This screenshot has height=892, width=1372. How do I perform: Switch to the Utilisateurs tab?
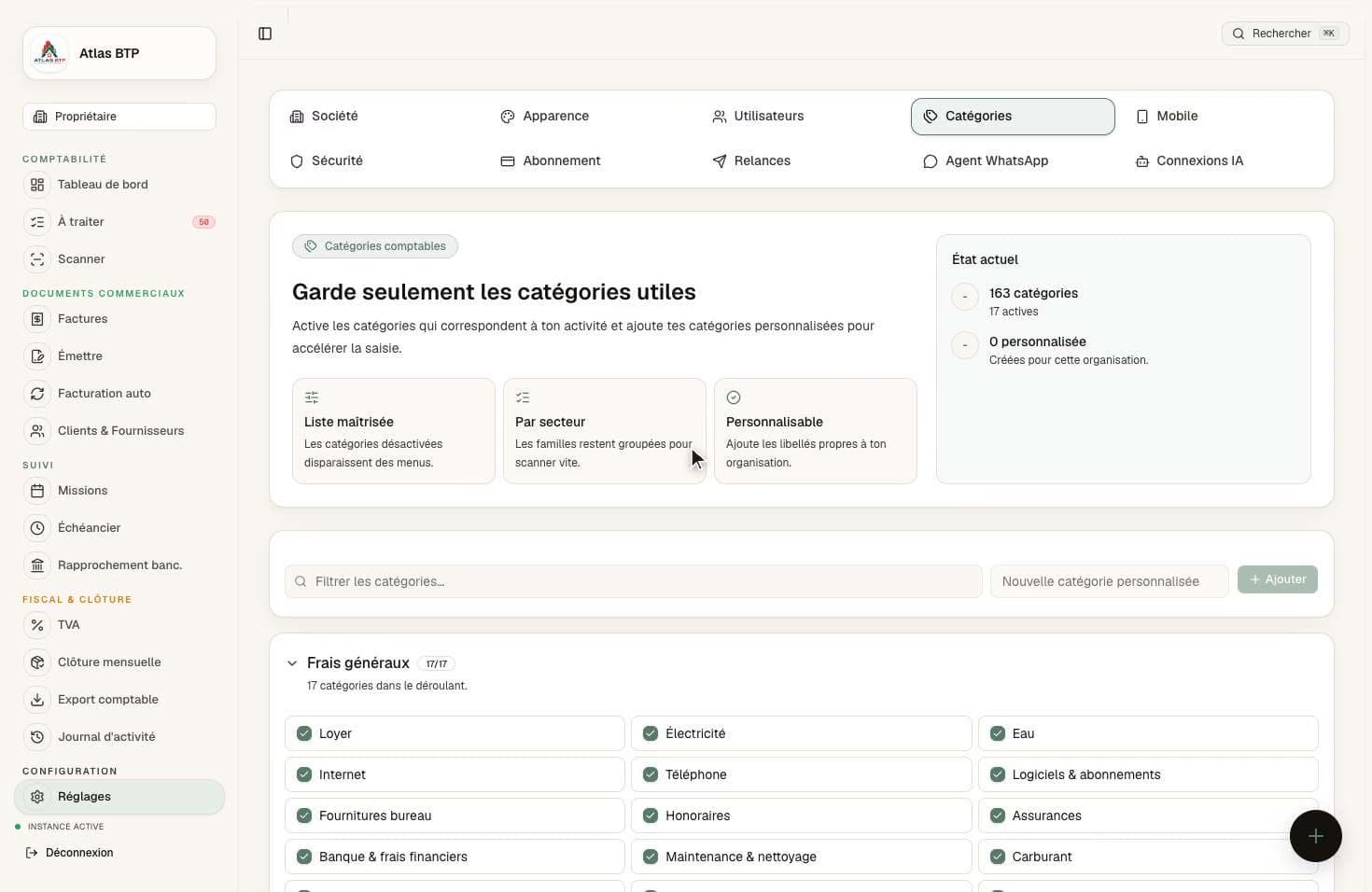coord(802,117)
